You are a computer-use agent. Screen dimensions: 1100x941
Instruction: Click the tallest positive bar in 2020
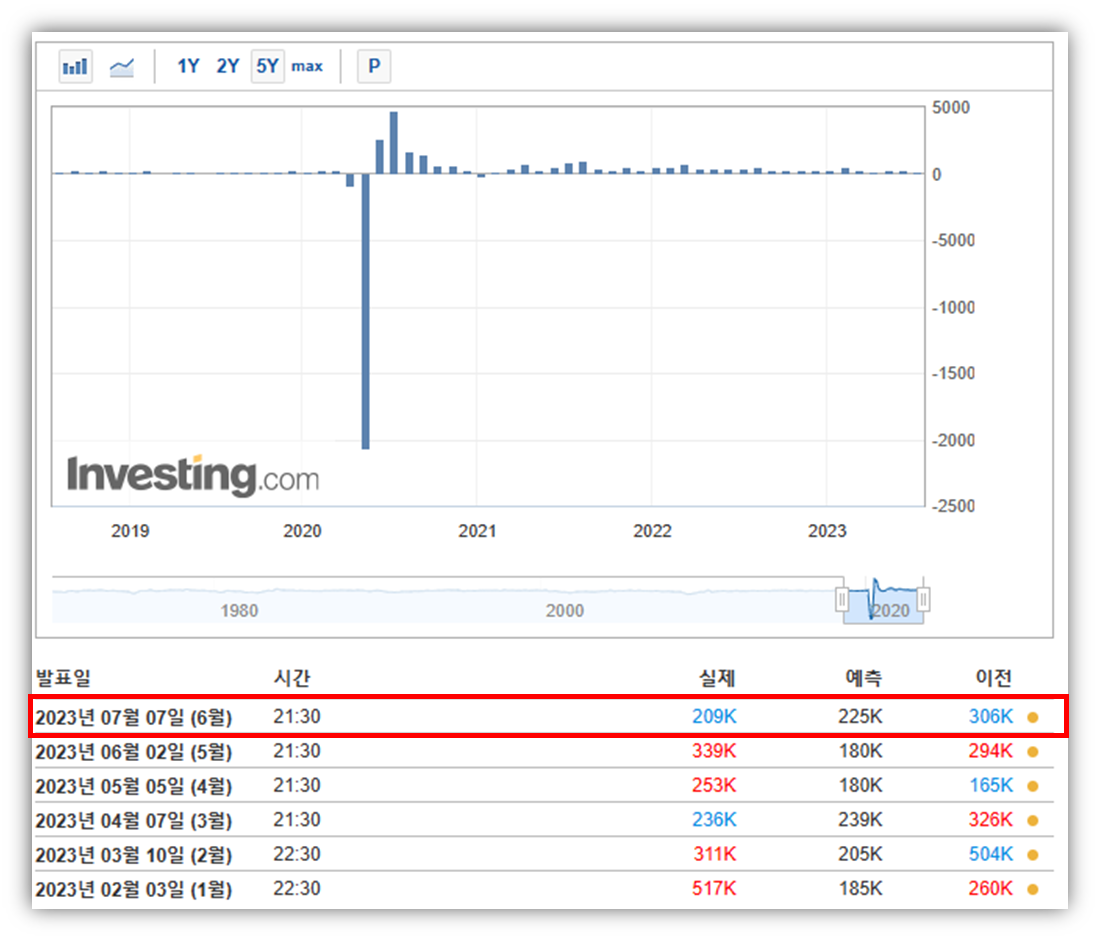click(394, 142)
